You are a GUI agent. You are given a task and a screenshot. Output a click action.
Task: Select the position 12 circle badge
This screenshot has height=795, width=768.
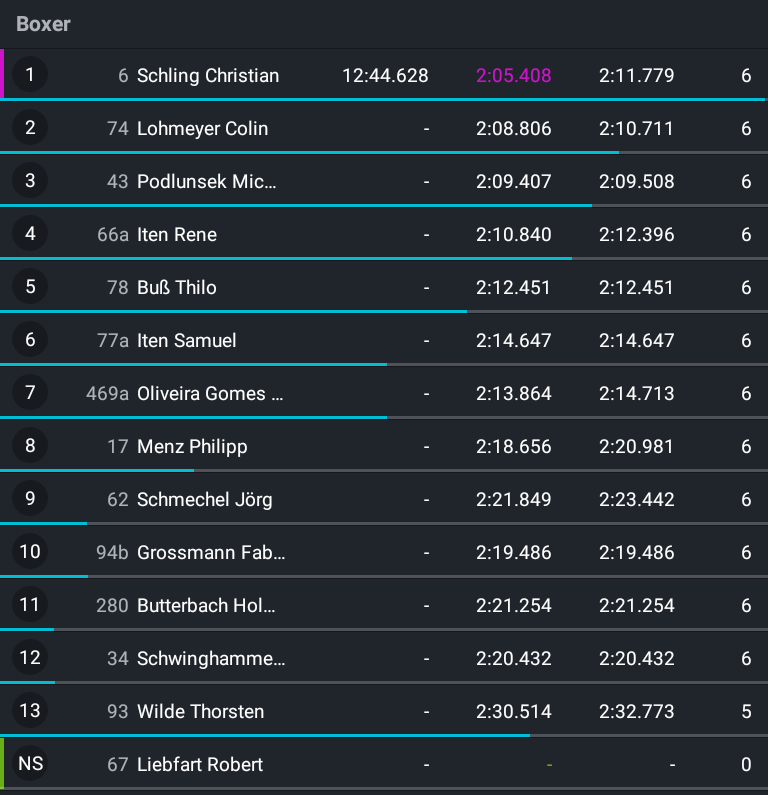click(30, 658)
